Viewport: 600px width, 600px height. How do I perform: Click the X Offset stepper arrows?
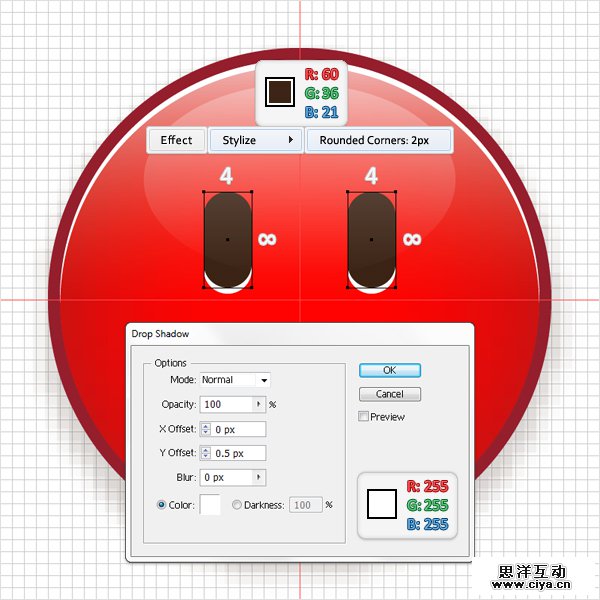click(x=205, y=429)
